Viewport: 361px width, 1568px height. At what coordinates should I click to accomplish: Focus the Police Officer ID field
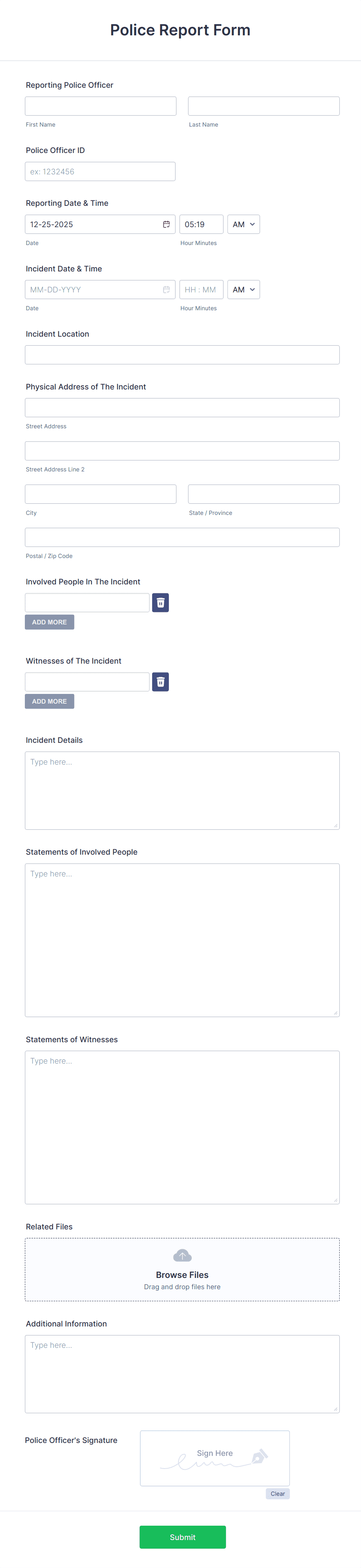click(x=100, y=171)
